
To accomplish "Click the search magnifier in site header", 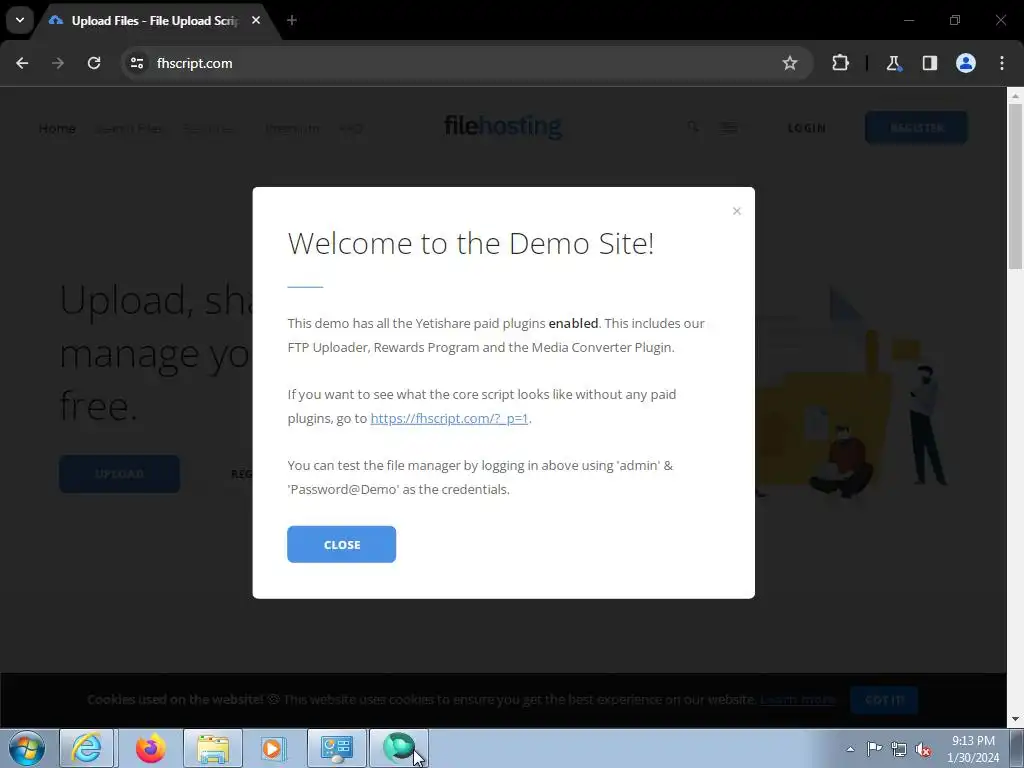I will [x=693, y=127].
